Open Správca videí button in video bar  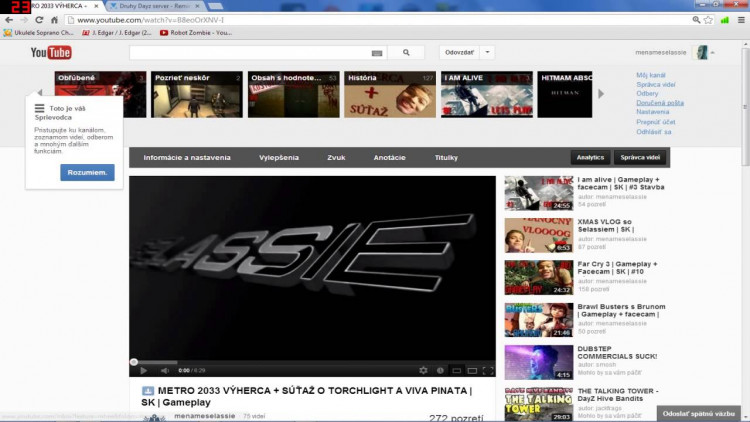(640, 157)
